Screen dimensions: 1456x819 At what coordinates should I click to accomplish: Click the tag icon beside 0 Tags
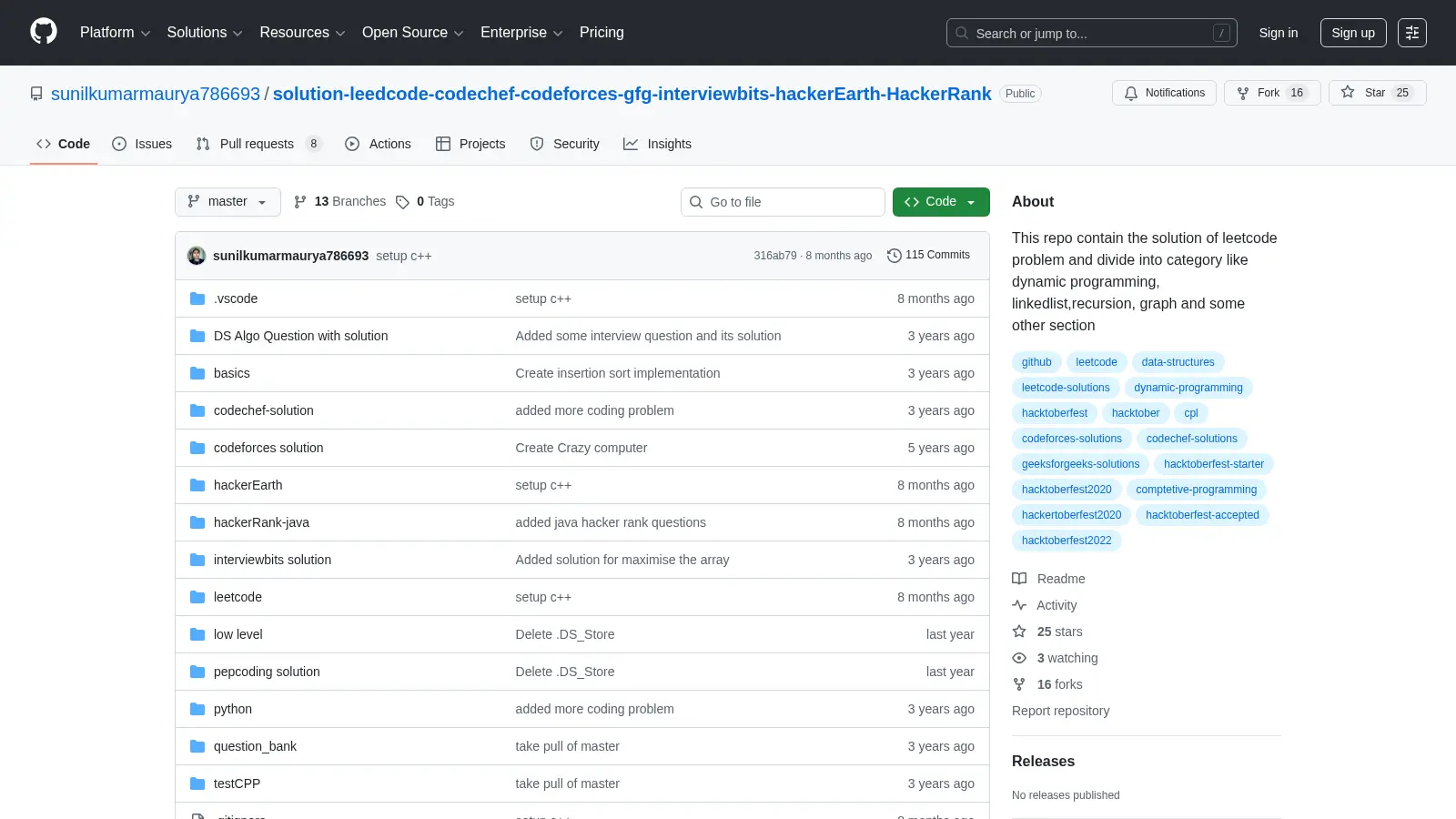tap(402, 202)
